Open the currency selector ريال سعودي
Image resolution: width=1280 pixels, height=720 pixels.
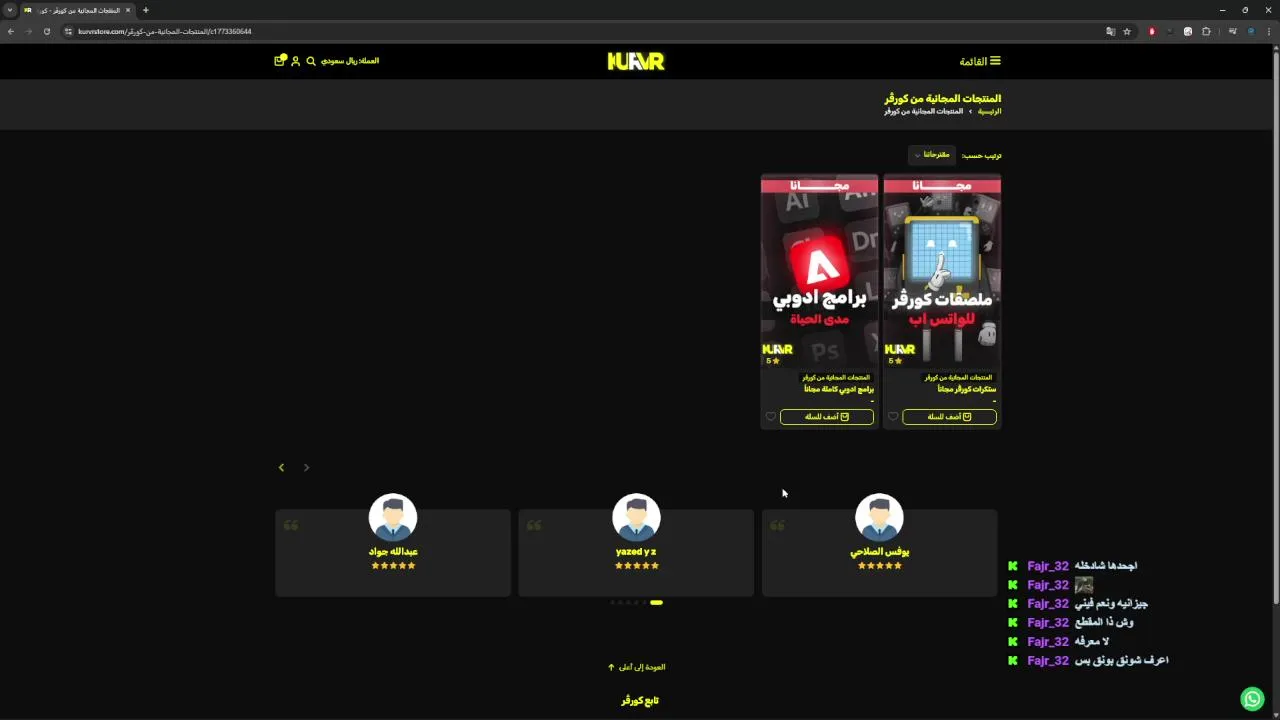coord(350,61)
